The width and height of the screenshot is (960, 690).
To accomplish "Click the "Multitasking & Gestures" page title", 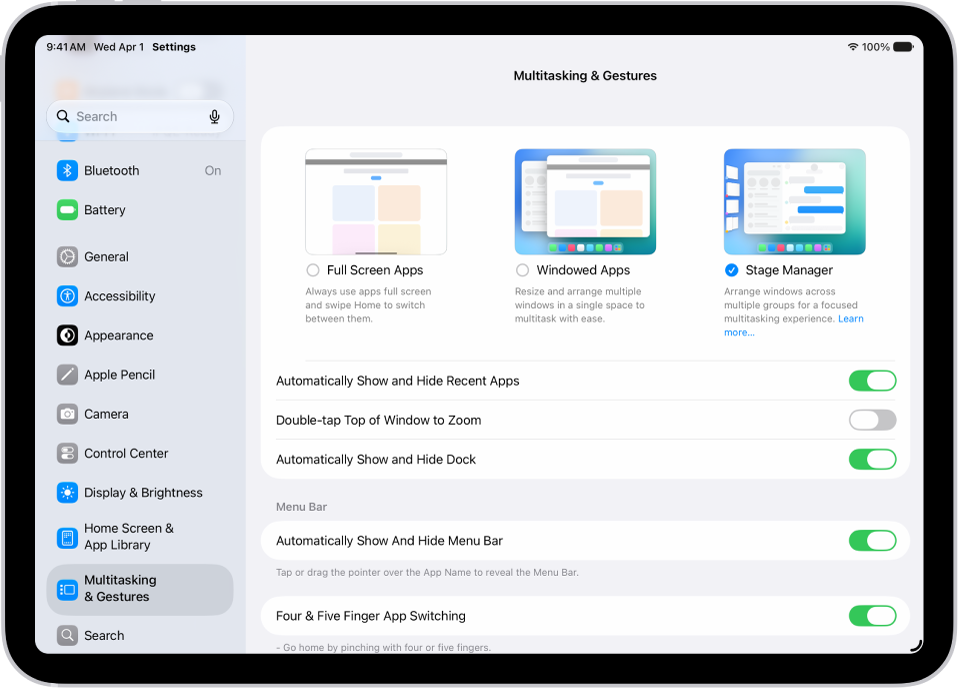I will click(x=585, y=76).
